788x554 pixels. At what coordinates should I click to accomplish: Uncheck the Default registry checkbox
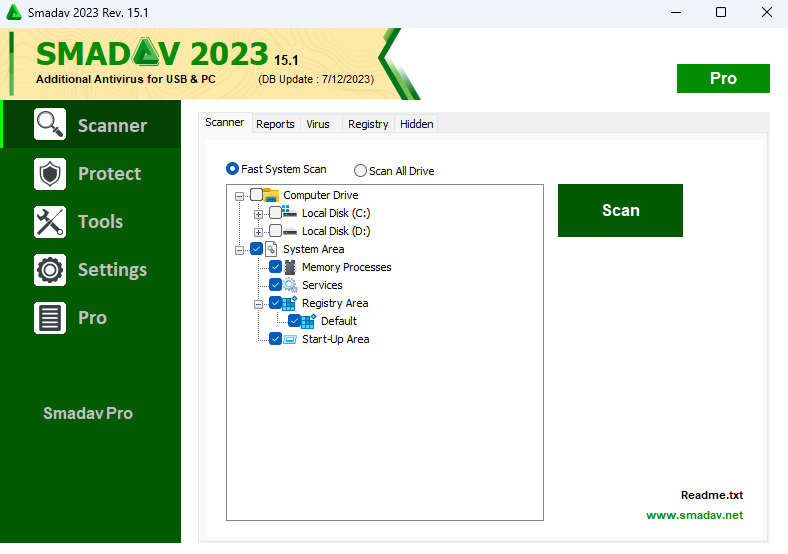294,321
